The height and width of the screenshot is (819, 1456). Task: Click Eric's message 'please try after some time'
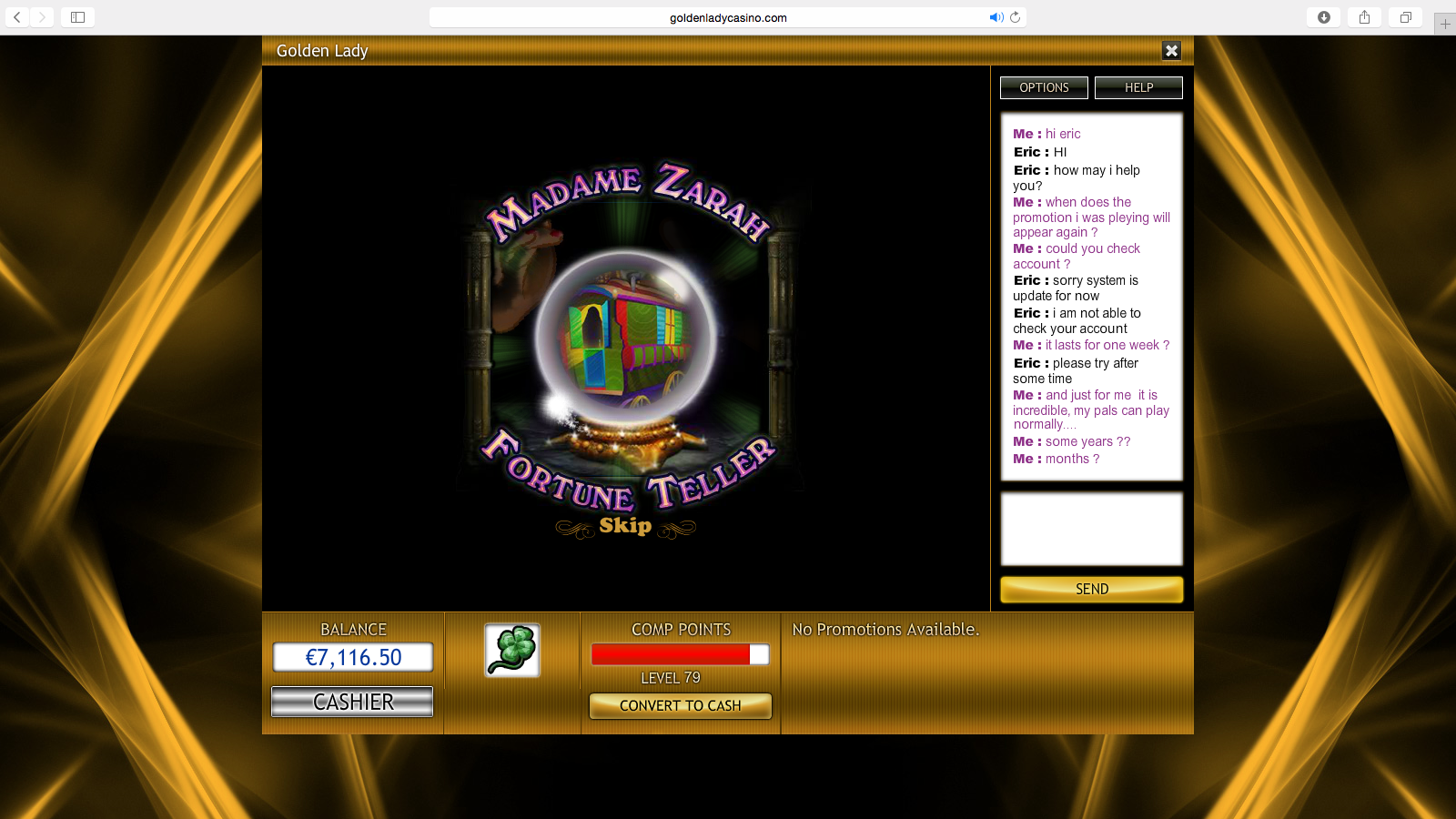pos(1076,370)
